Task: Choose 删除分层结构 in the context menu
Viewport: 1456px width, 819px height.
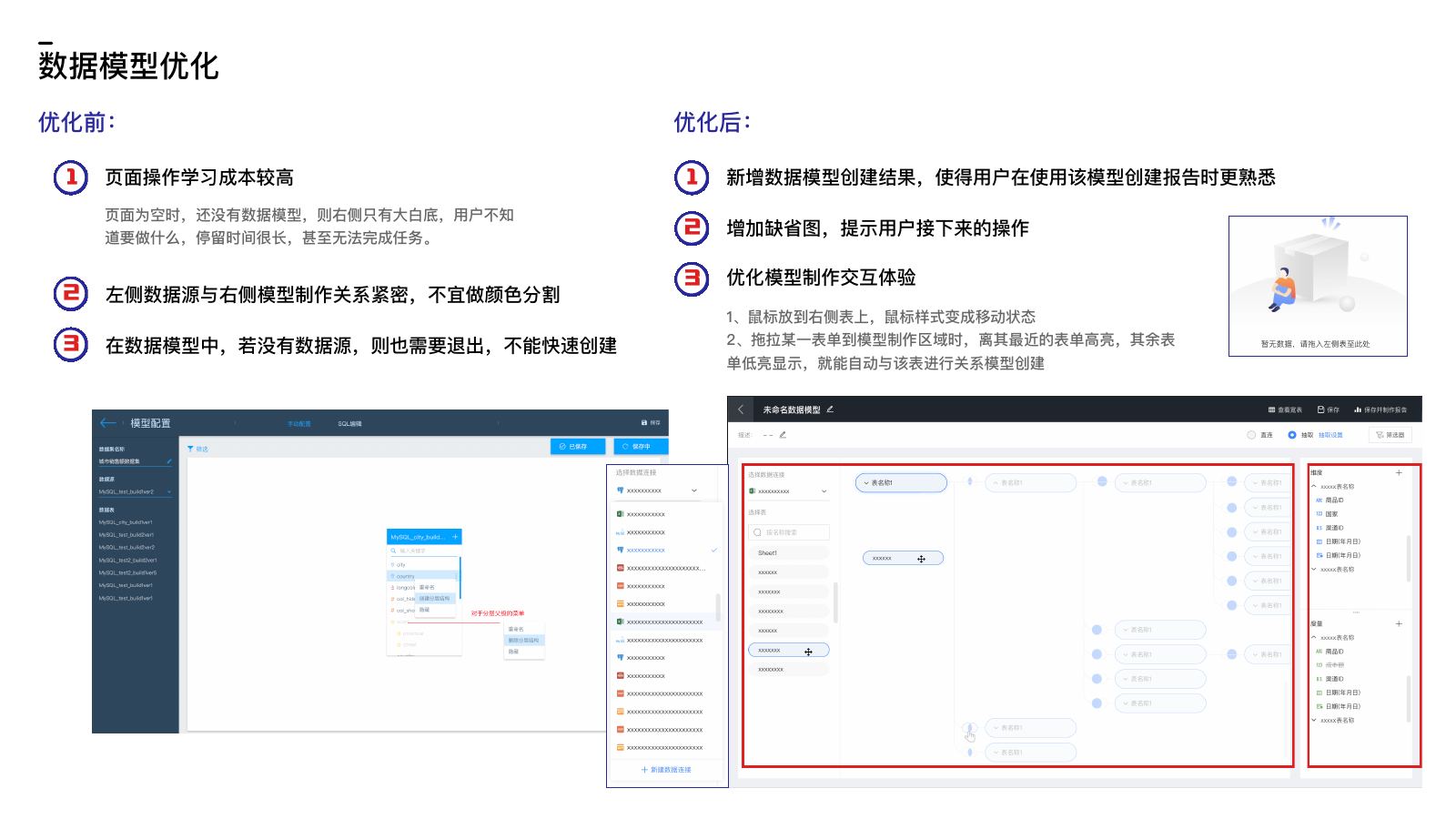Action: point(523,641)
